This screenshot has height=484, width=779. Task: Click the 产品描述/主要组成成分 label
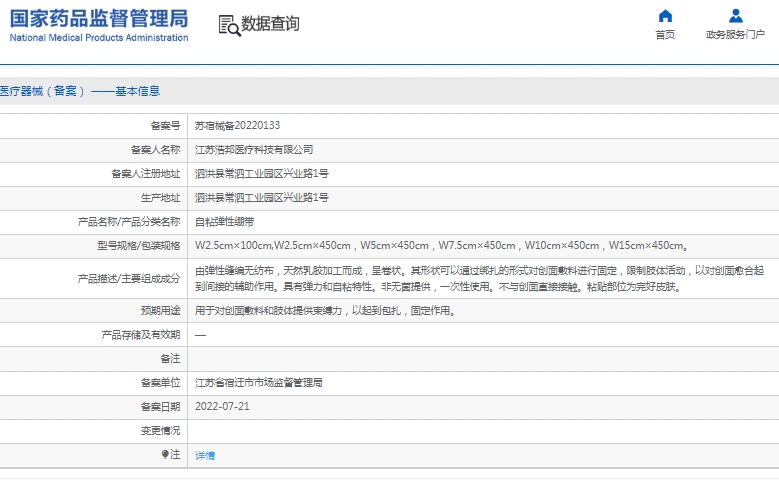click(129, 278)
